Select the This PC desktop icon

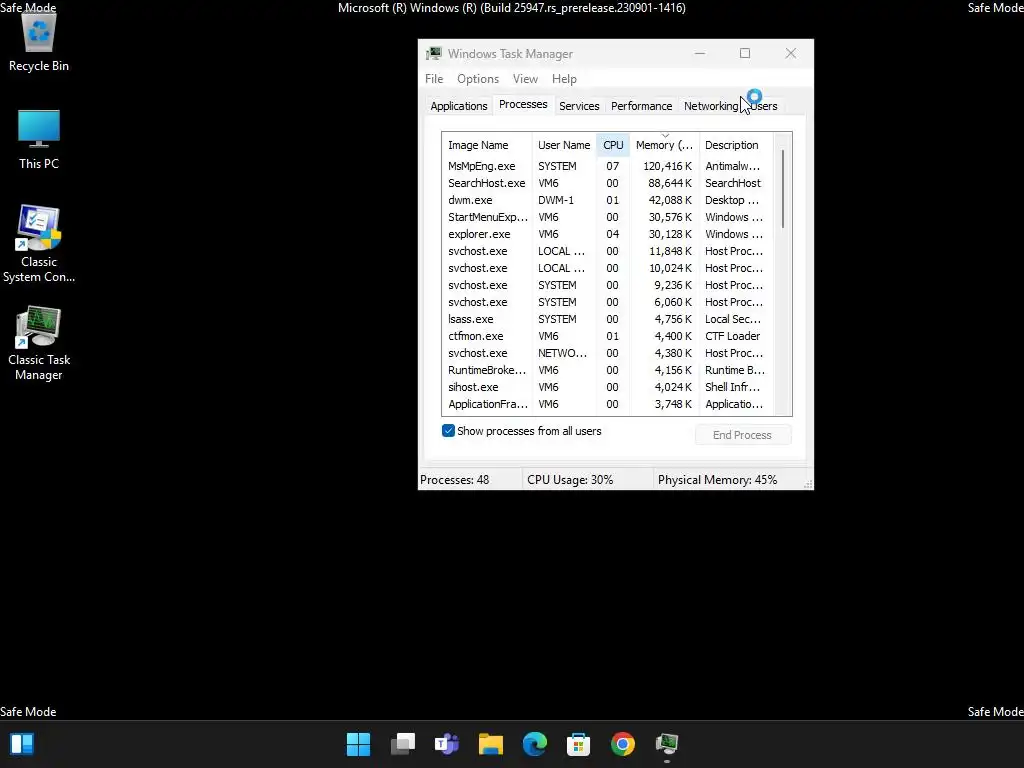(x=39, y=140)
